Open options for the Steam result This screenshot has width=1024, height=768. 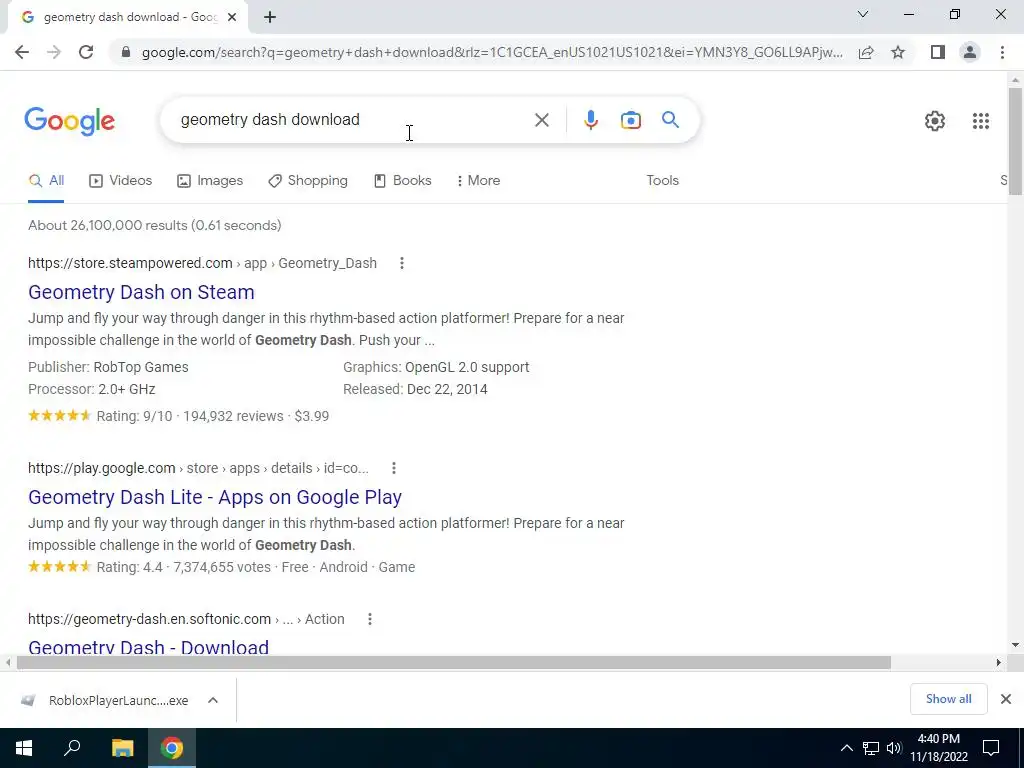pyautogui.click(x=402, y=263)
